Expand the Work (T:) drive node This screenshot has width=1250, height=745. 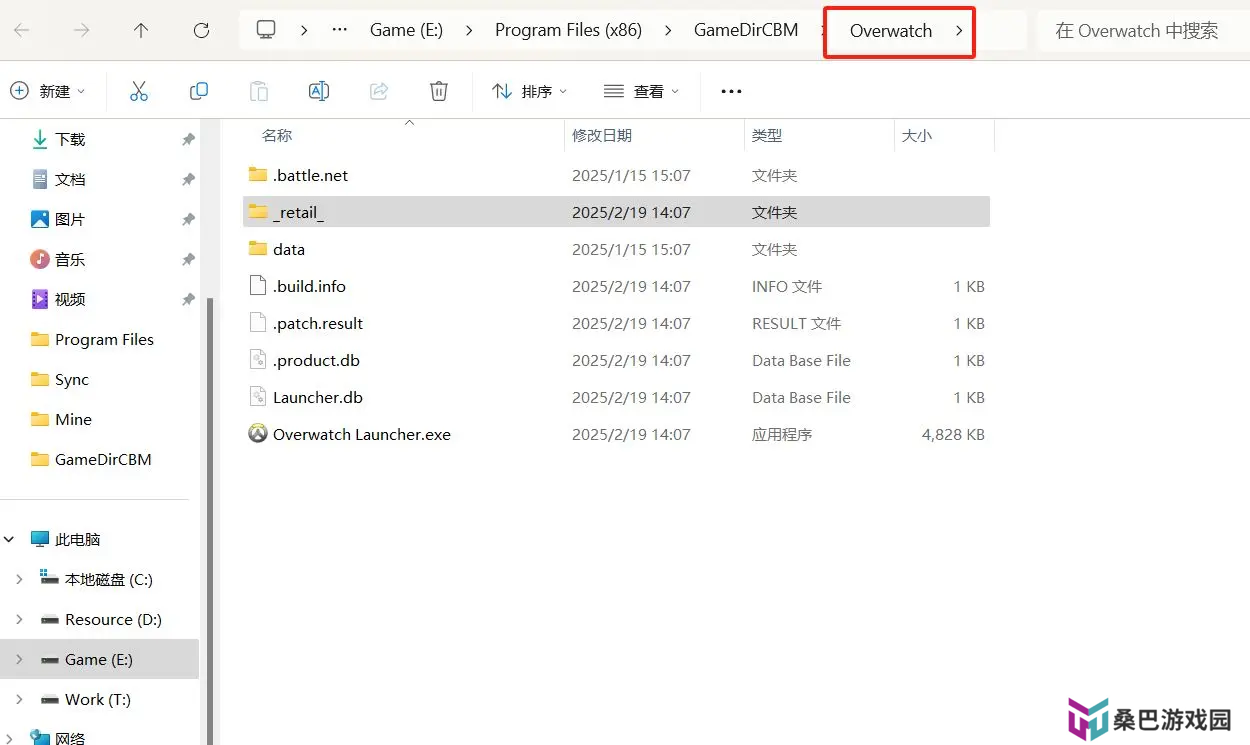click(x=19, y=699)
